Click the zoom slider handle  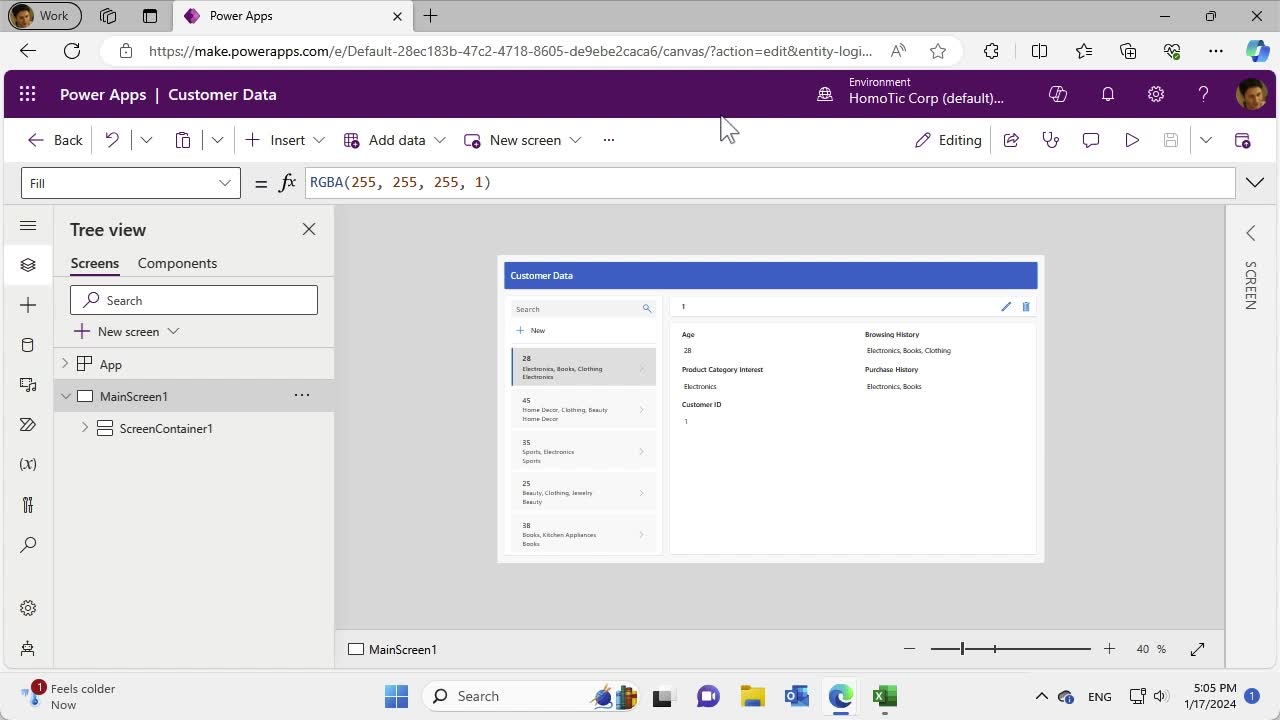[963, 649]
